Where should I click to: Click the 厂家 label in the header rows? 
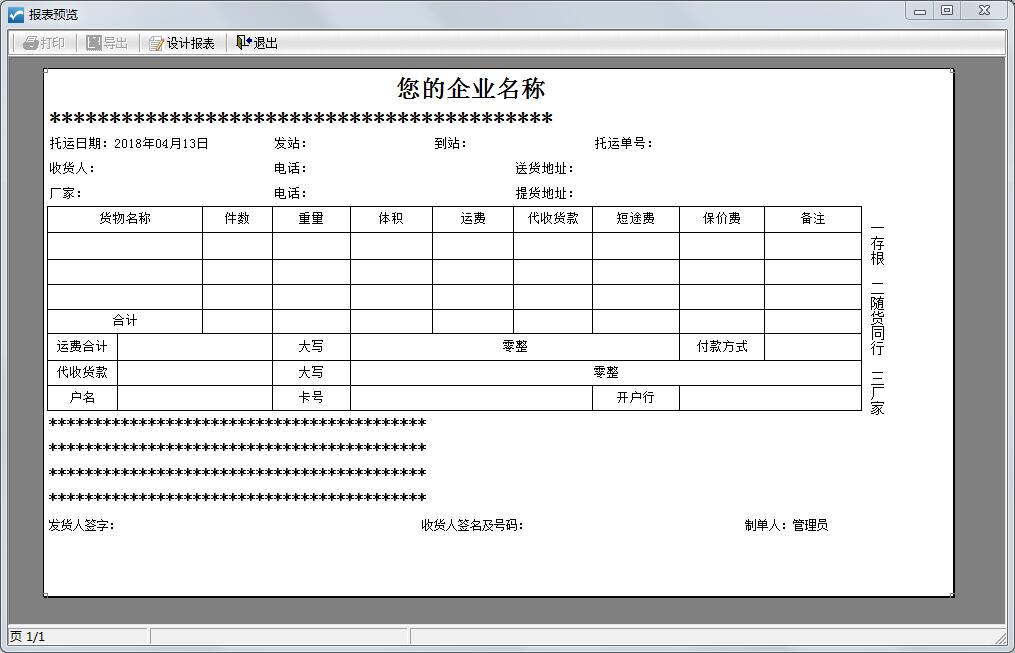[x=65, y=193]
